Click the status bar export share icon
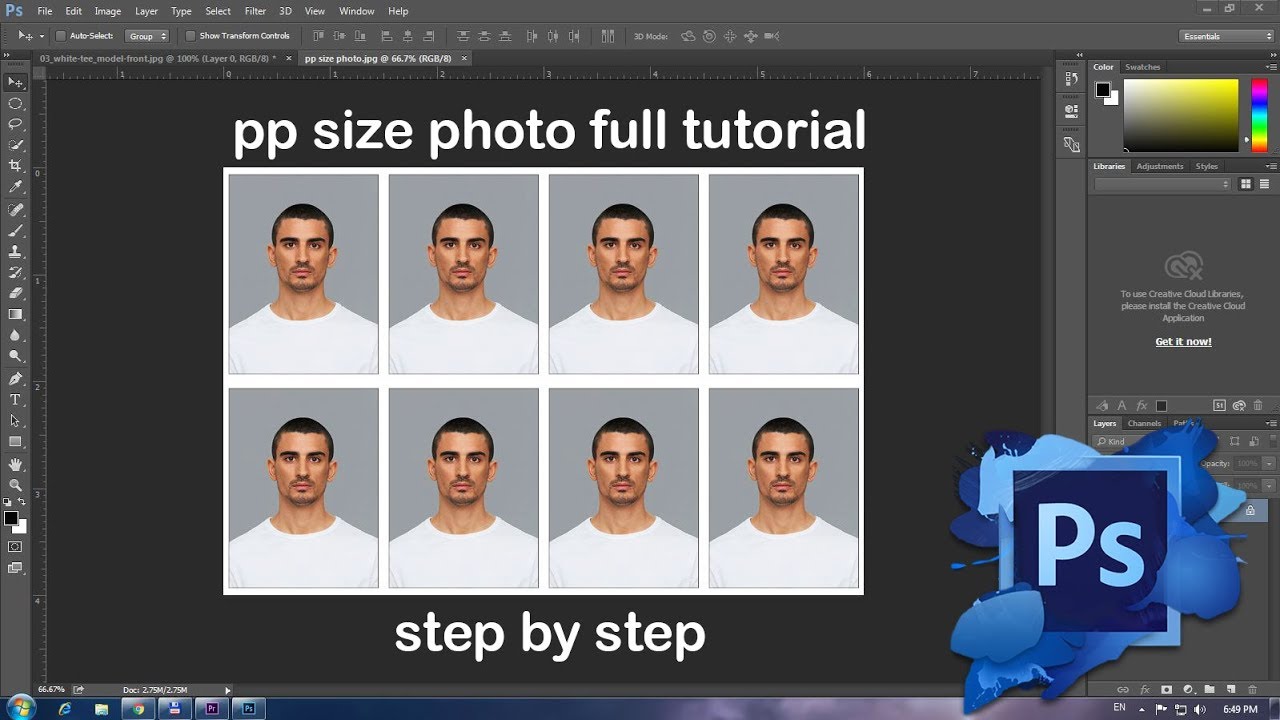1280x720 pixels. [x=78, y=689]
